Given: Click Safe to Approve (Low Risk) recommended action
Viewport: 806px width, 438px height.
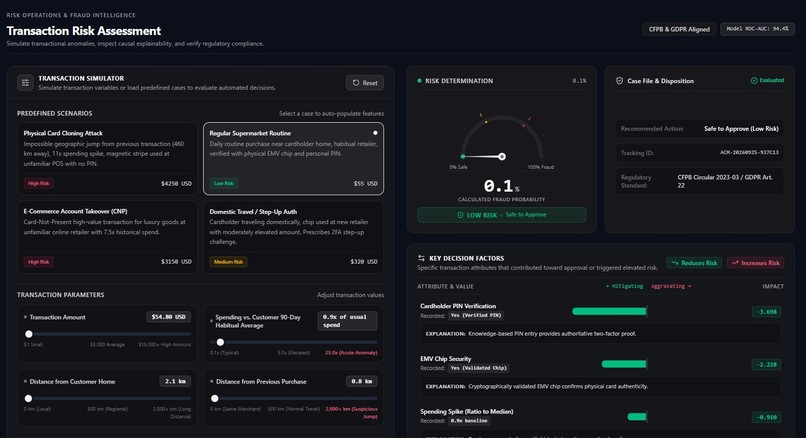Looking at the screenshot, I should click(x=741, y=129).
